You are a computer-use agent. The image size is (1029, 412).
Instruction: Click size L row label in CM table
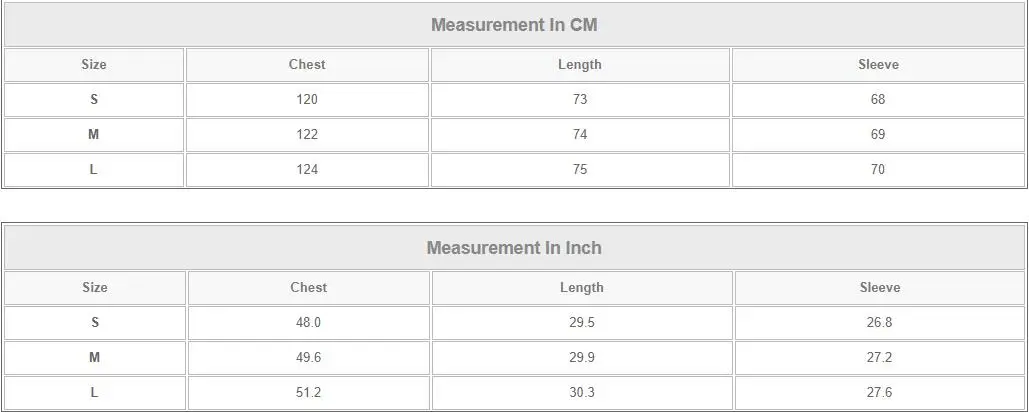click(94, 169)
